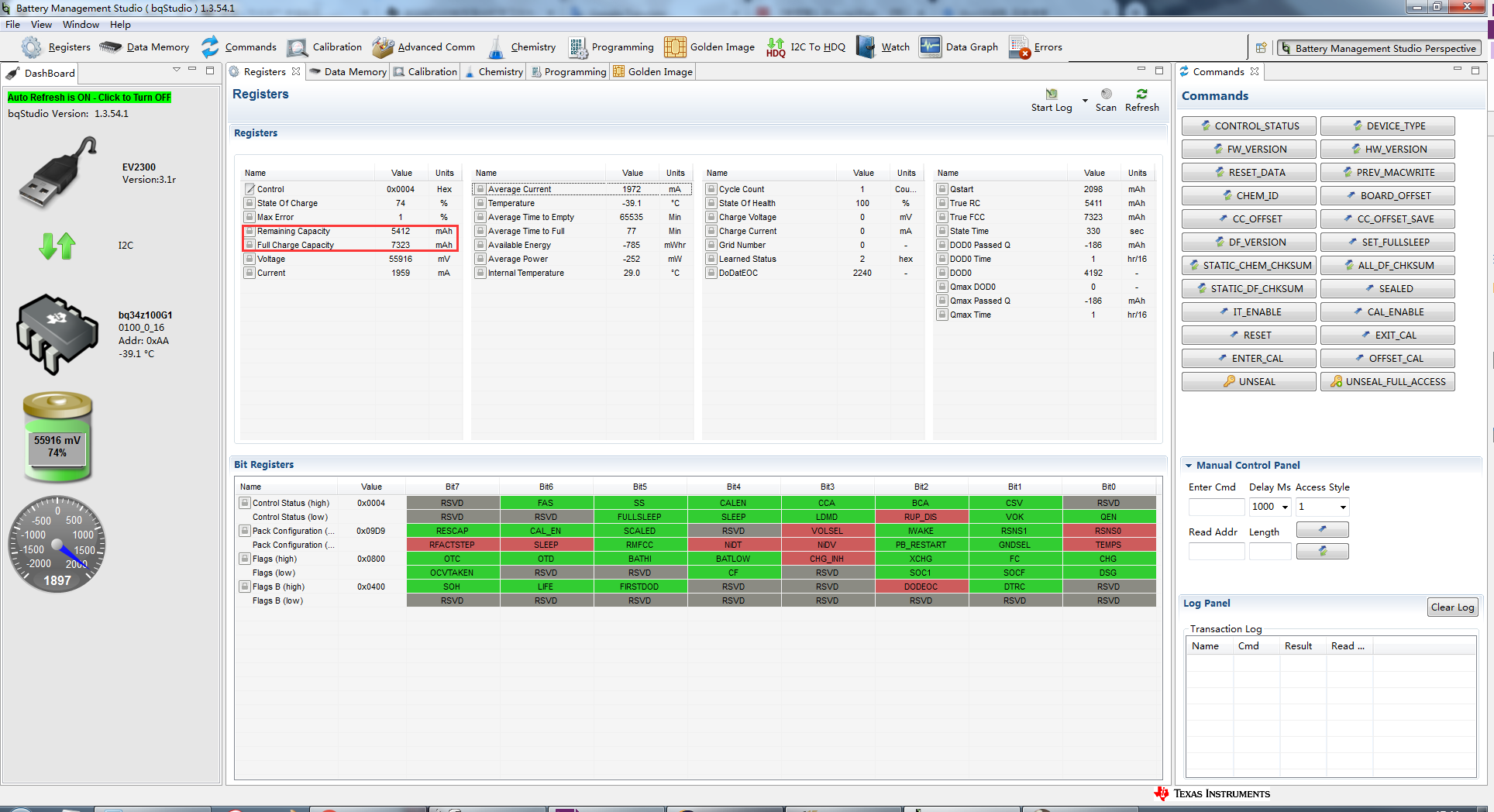Click the current meter dial showing 1897
The height and width of the screenshot is (812, 1494).
coord(57,544)
